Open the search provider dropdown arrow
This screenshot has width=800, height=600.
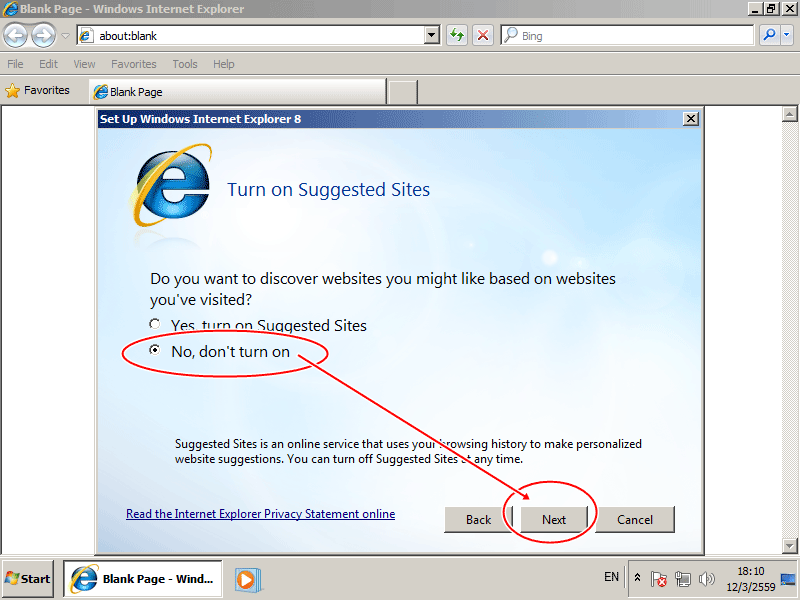(786, 35)
